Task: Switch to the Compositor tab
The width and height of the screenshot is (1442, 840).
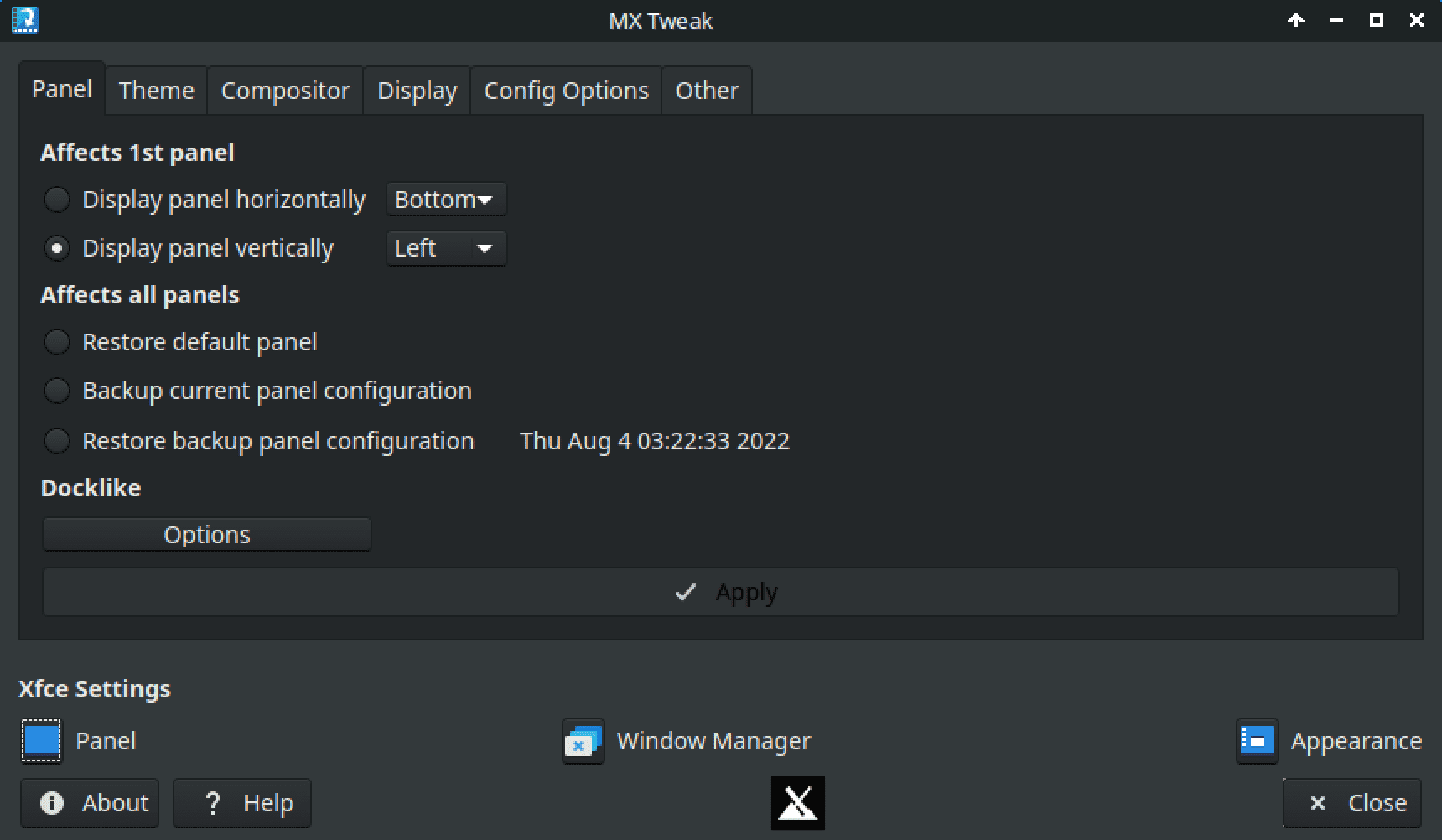Action: tap(285, 91)
